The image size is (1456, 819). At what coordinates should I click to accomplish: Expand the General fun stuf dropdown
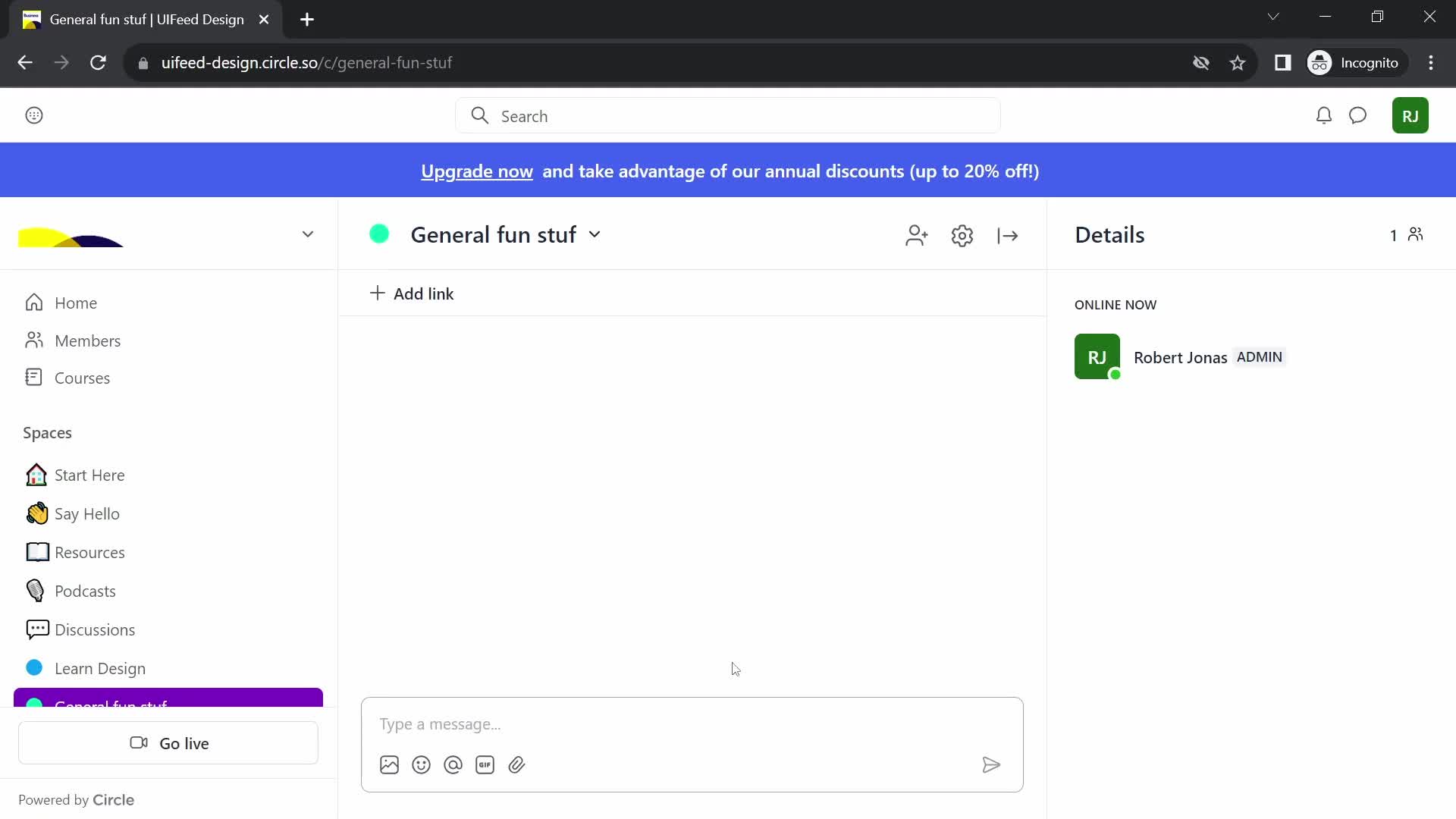coord(596,234)
